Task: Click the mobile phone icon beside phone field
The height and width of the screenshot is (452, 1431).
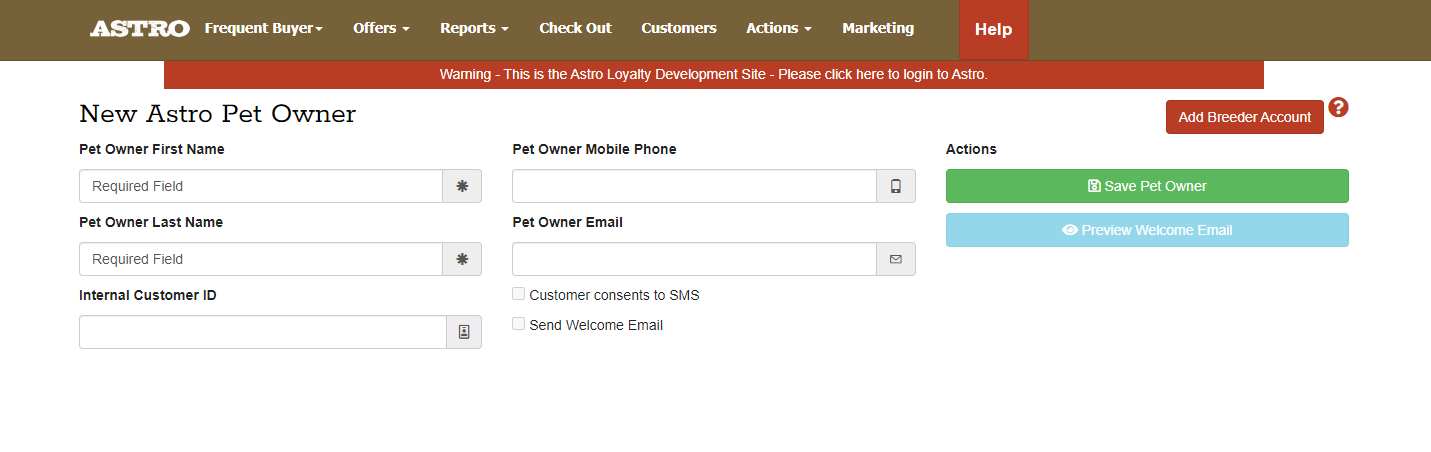Action: (896, 186)
